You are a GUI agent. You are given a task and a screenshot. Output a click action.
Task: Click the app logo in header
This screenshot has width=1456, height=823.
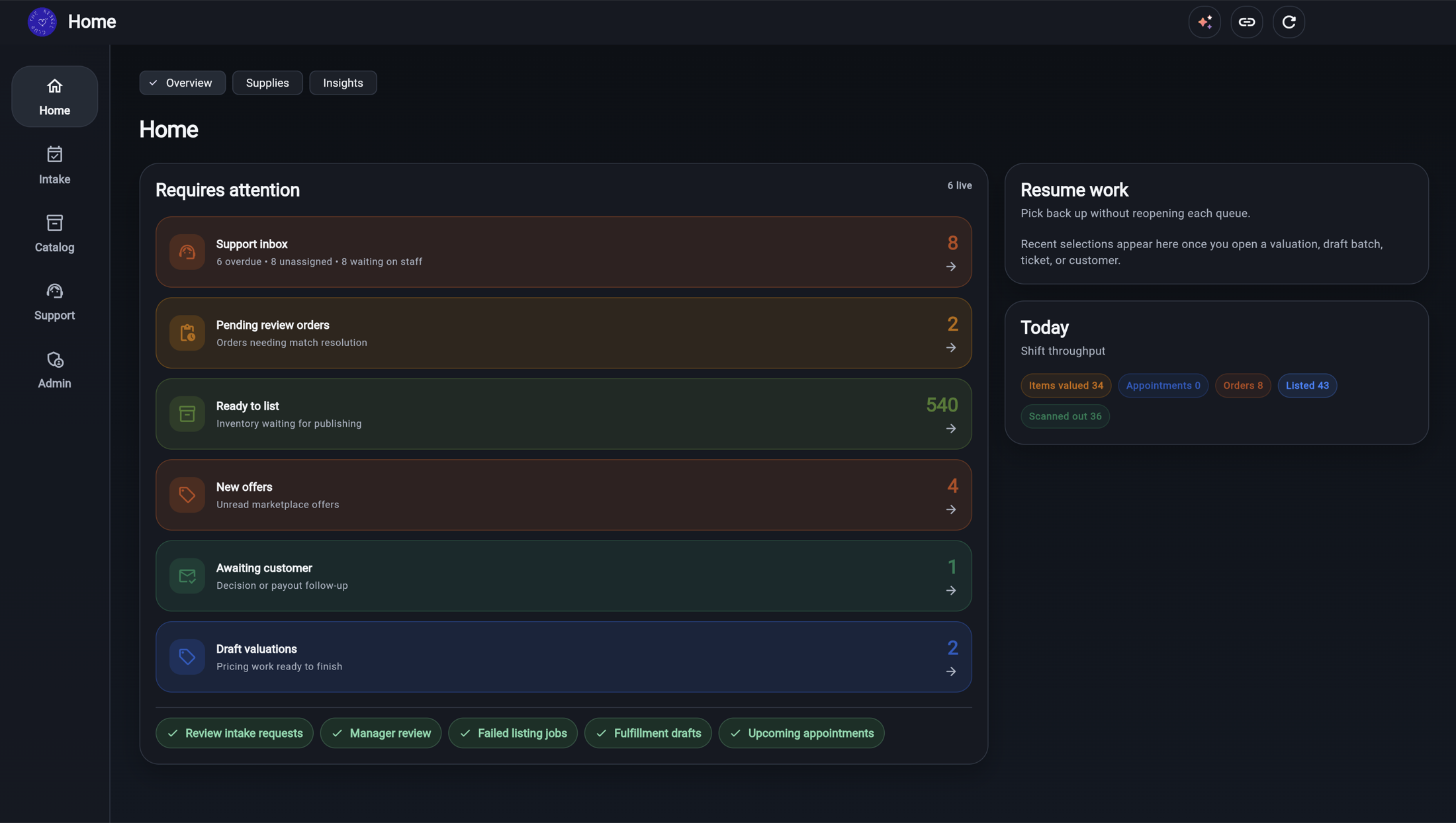tap(42, 22)
